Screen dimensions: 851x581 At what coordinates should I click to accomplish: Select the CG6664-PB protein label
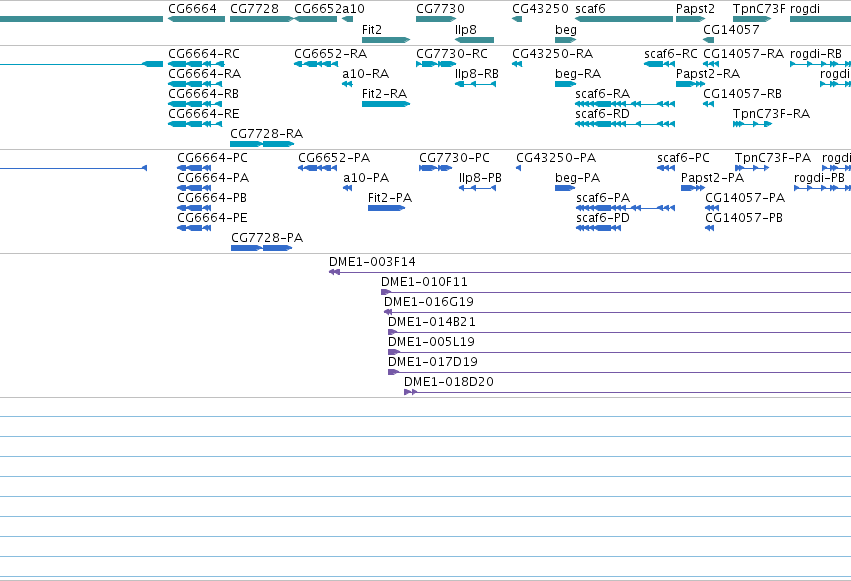coord(212,197)
